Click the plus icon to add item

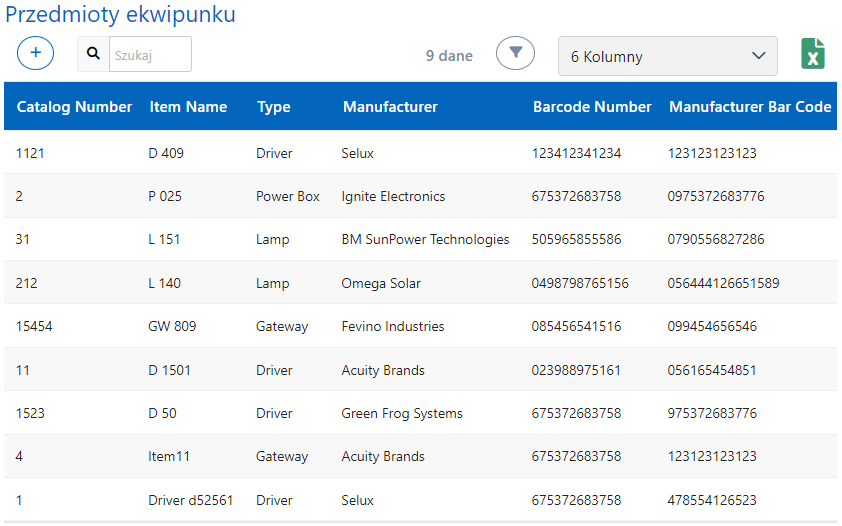[x=35, y=53]
